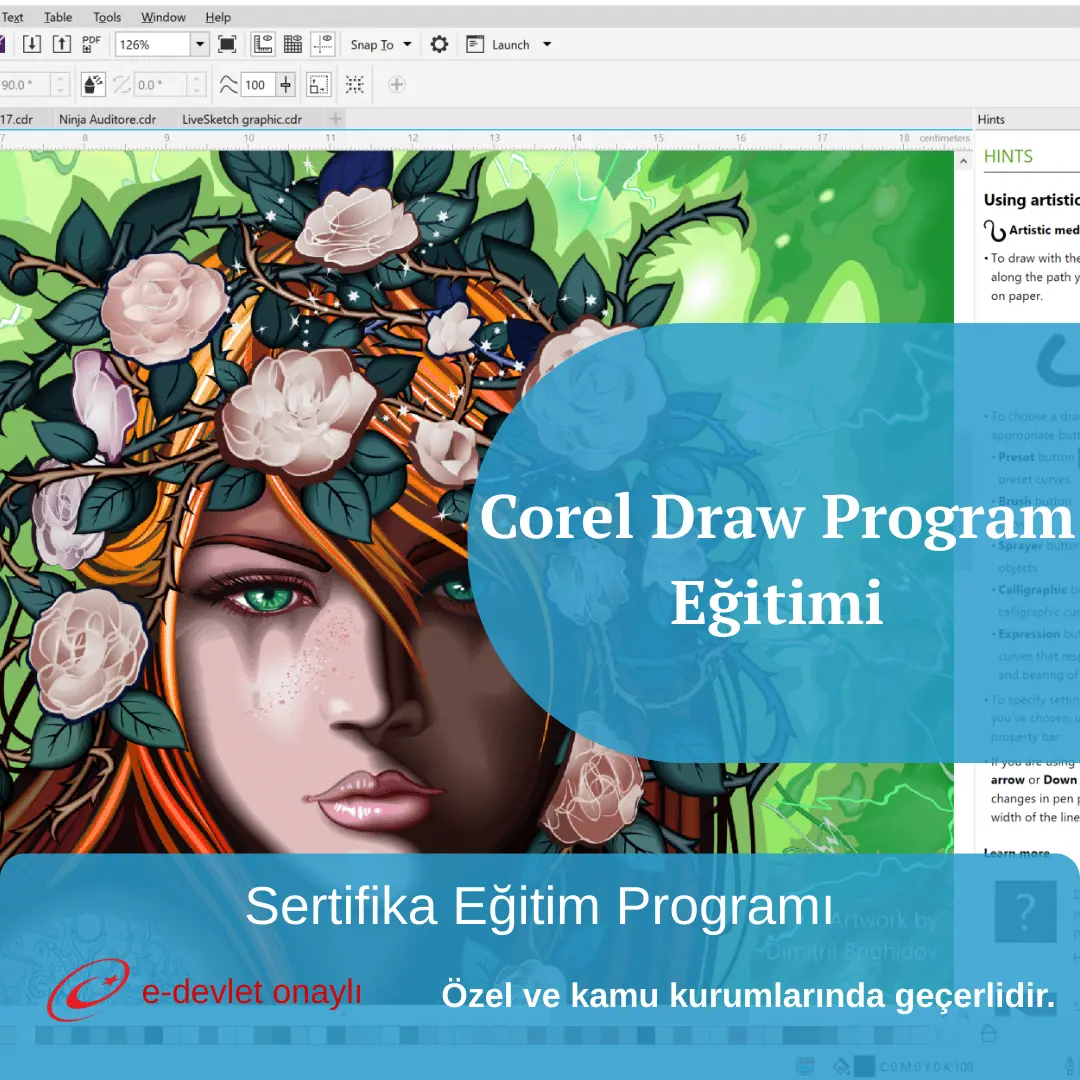The width and height of the screenshot is (1080, 1080).
Task: Open the Help menu
Action: (x=218, y=17)
